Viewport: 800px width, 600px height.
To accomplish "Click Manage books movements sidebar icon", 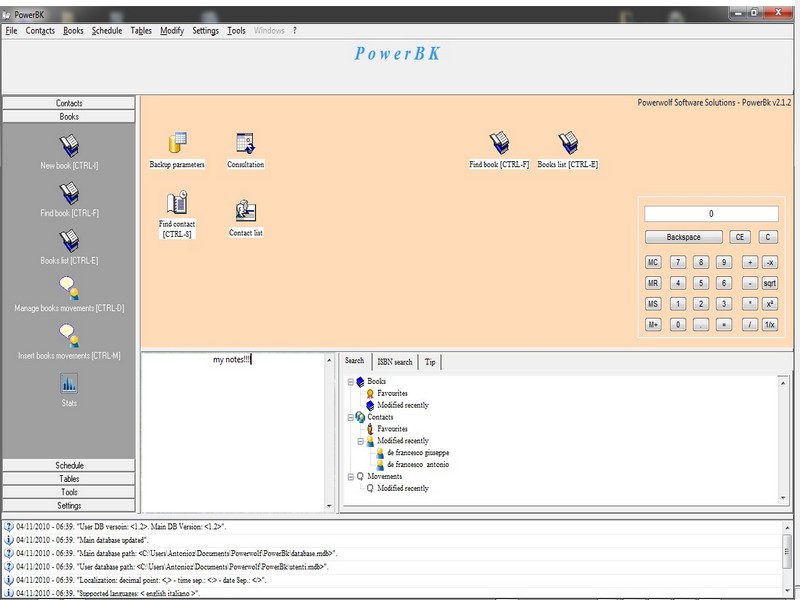I will 69,290.
